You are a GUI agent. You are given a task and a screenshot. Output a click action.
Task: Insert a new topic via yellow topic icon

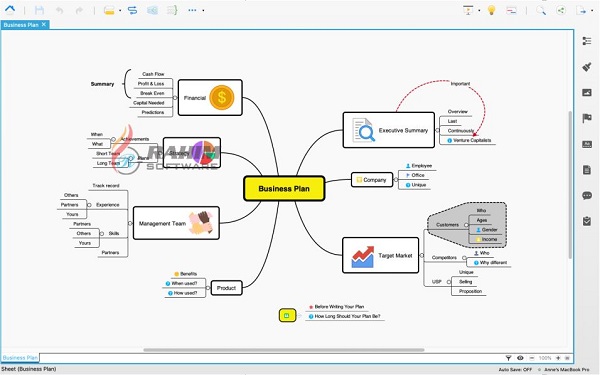pos(109,10)
